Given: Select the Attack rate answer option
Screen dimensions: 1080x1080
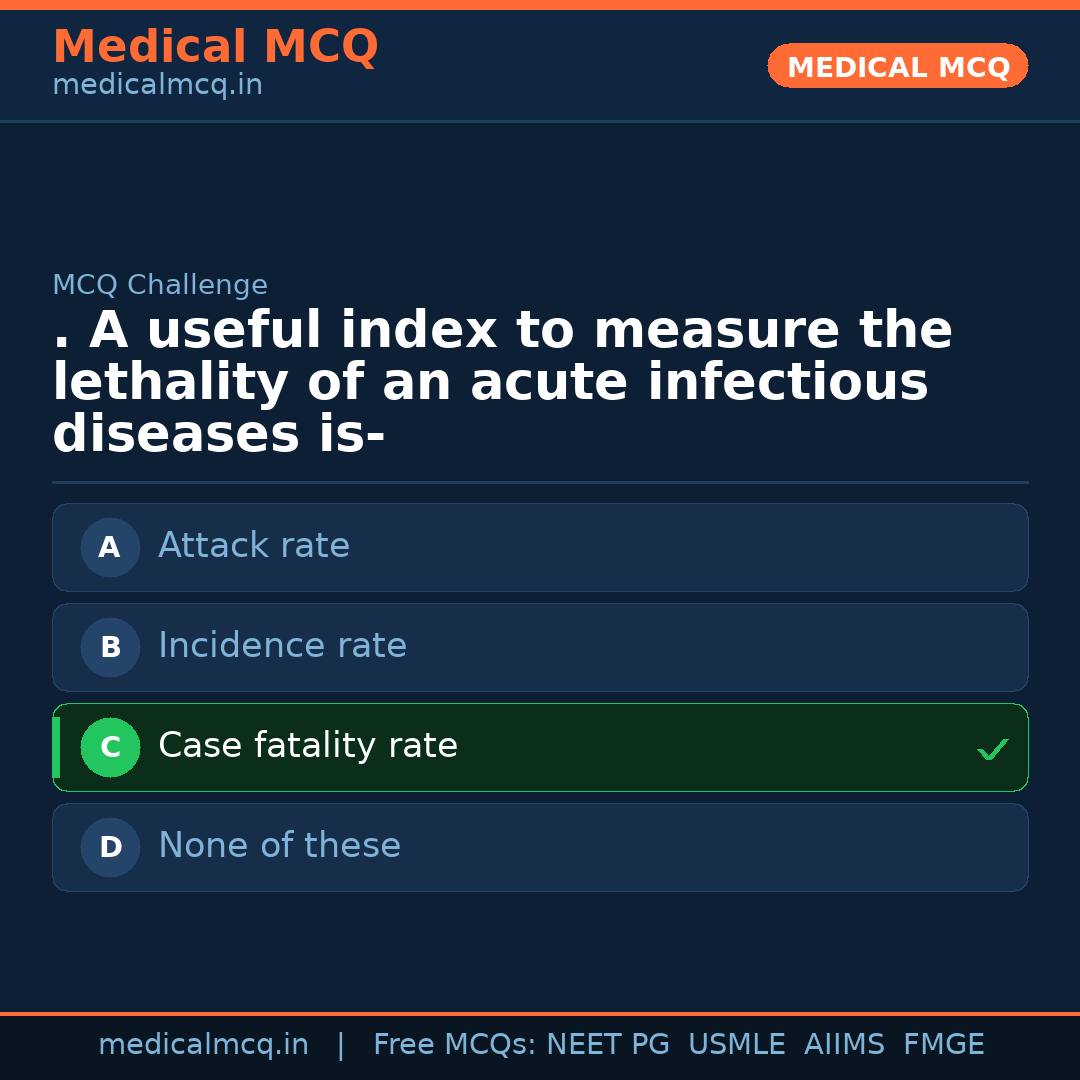Looking at the screenshot, I should [540, 547].
